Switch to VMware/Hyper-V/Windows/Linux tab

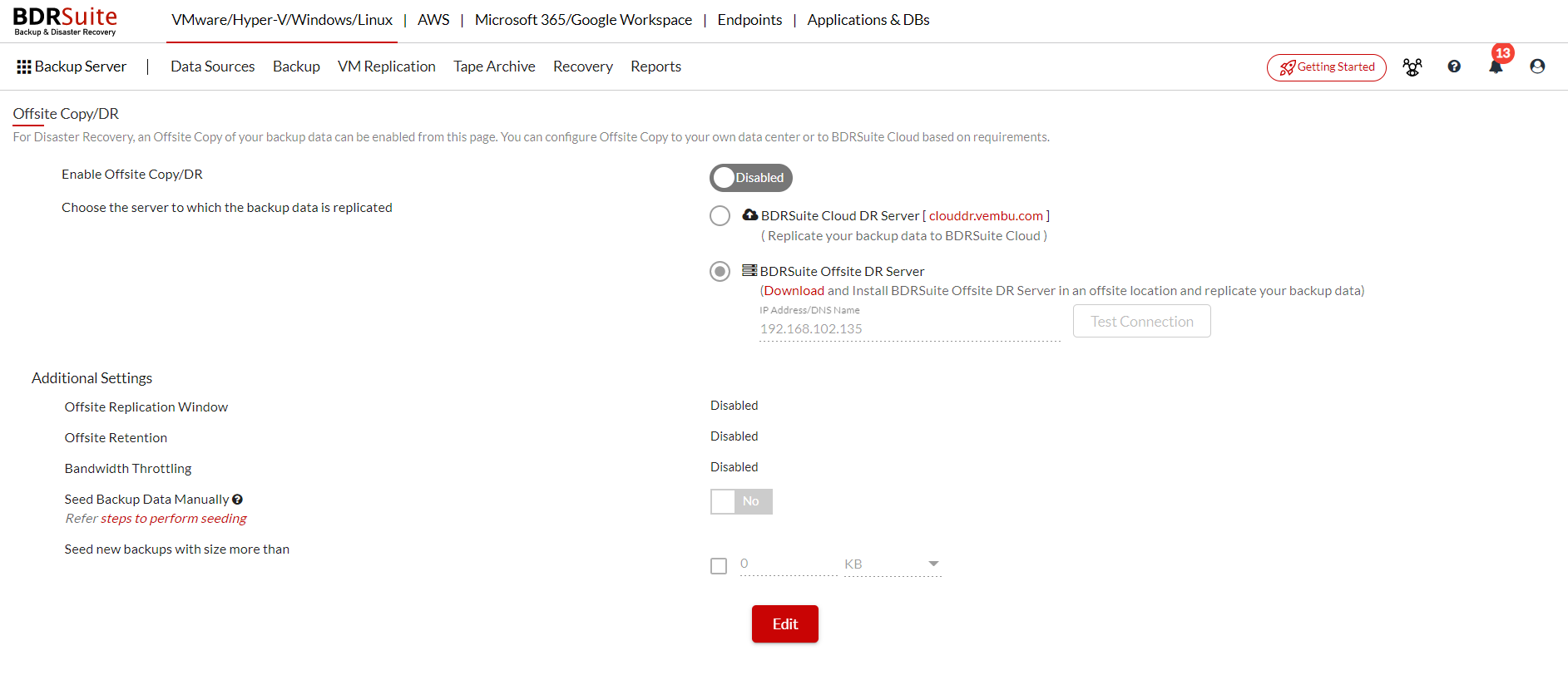tap(282, 20)
